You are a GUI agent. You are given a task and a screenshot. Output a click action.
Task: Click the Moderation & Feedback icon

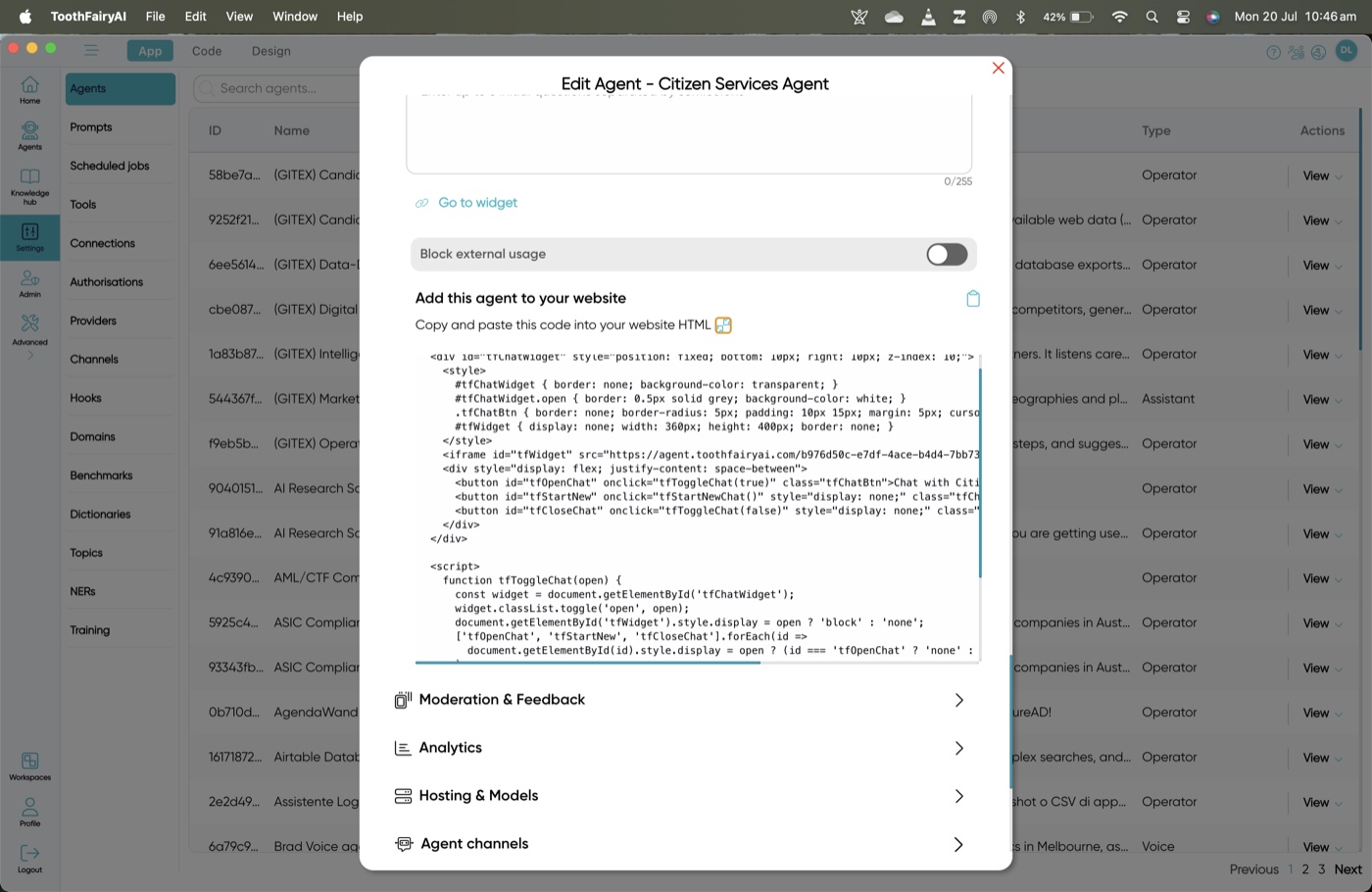(x=403, y=700)
